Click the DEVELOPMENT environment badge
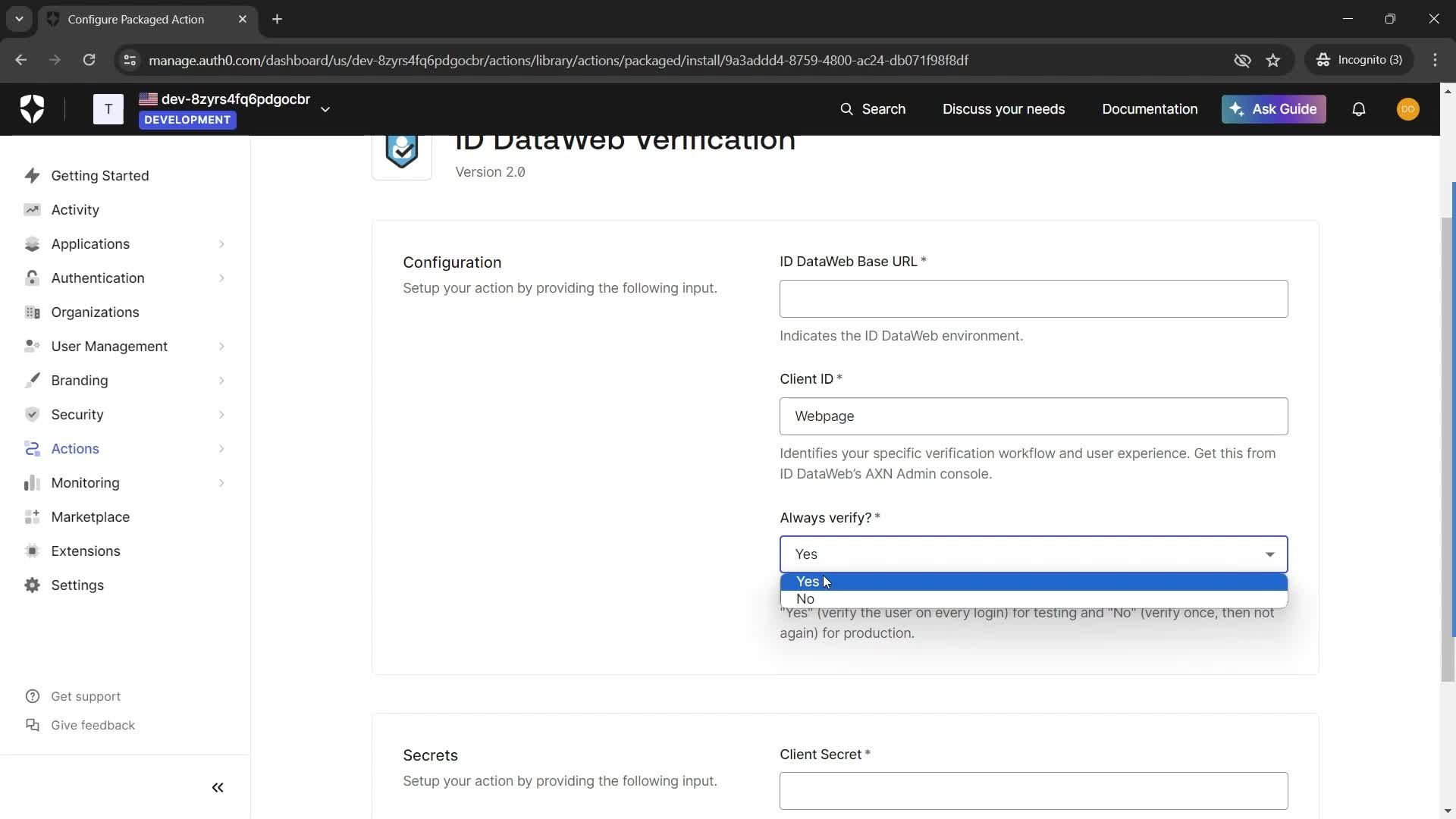The image size is (1456, 819). point(187,120)
